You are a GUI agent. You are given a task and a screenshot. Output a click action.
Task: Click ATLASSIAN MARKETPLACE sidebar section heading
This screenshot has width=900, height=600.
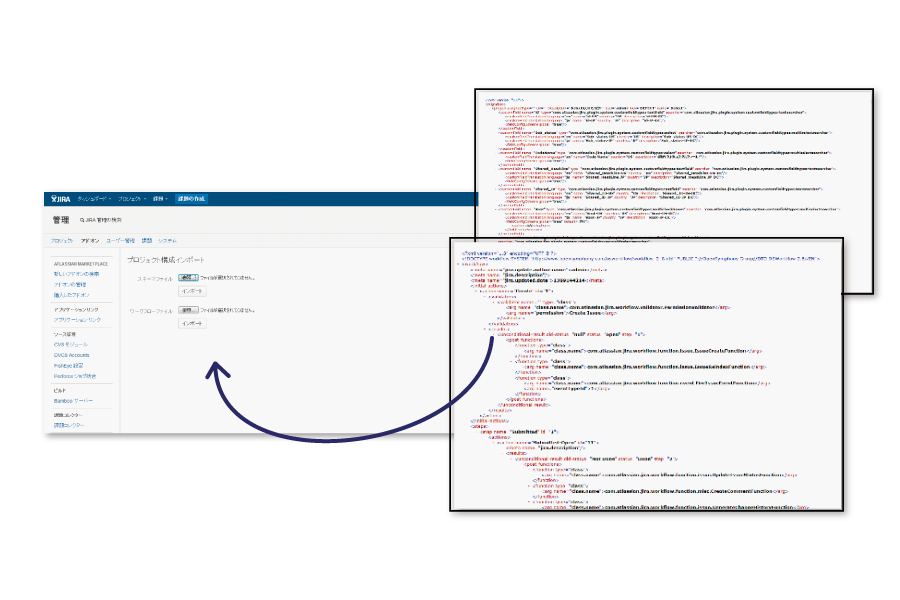(x=81, y=264)
